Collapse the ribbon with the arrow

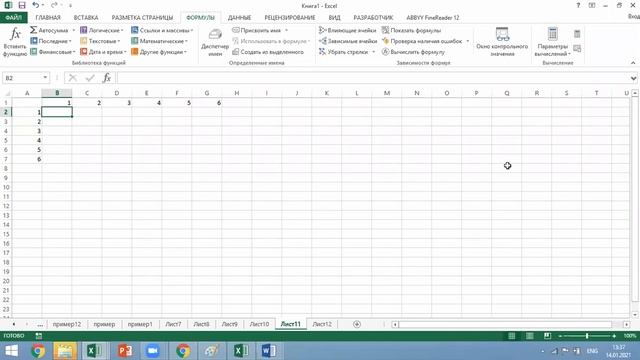click(633, 63)
